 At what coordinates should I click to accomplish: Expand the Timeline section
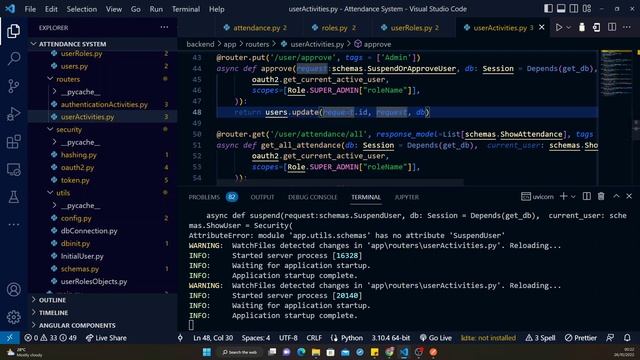102,313
